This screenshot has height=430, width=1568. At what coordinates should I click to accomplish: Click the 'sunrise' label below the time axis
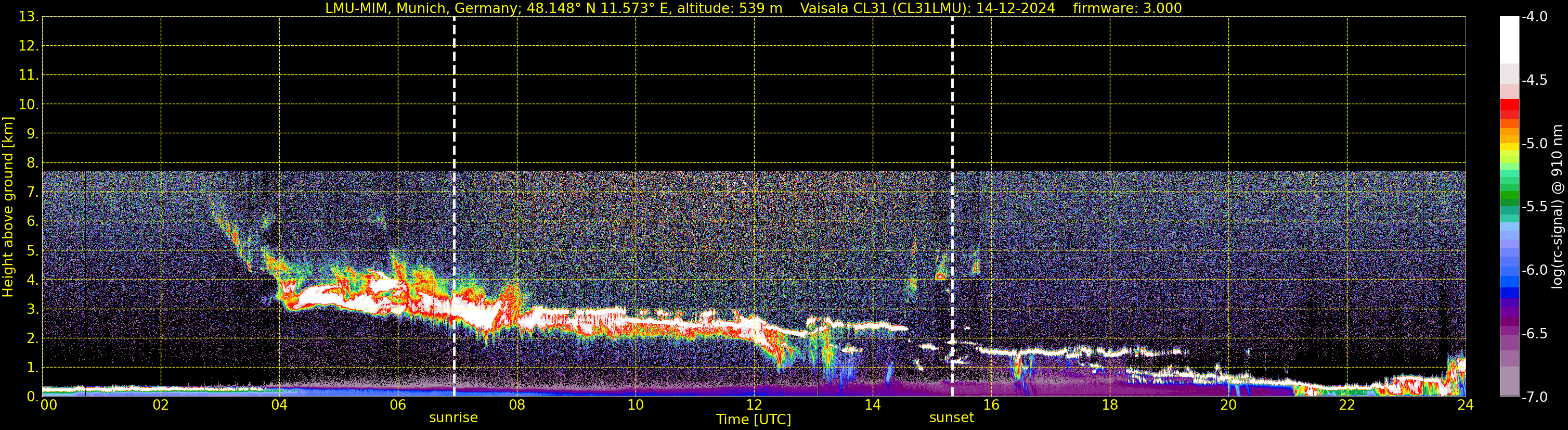453,417
